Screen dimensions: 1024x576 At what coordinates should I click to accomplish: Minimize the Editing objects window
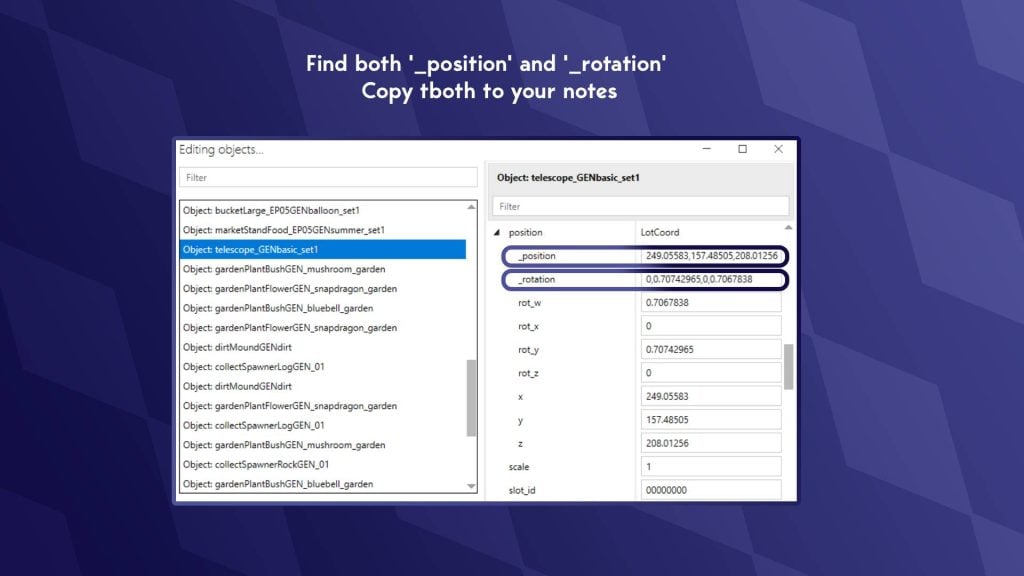click(x=706, y=149)
